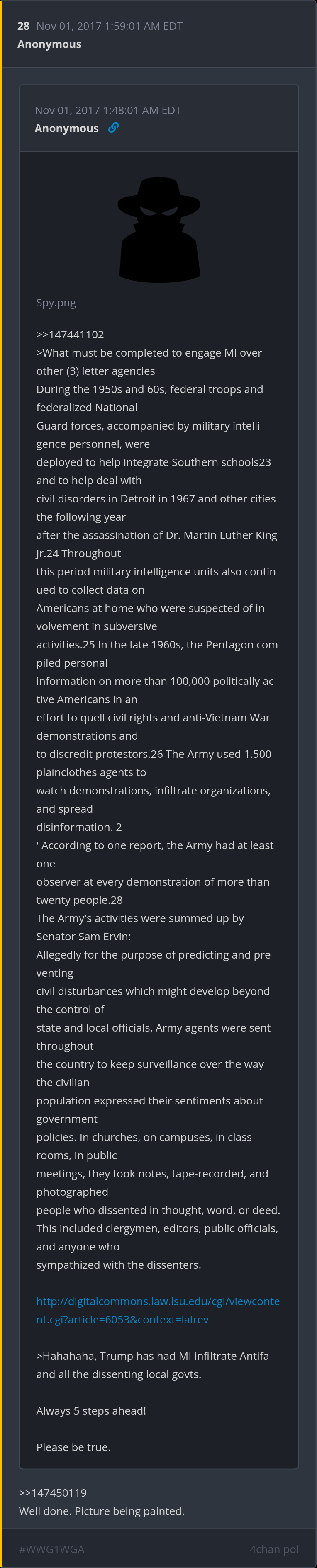Viewport: 317px width, 1568px height.
Task: Click the Spy.png file name
Action: pyautogui.click(x=56, y=303)
